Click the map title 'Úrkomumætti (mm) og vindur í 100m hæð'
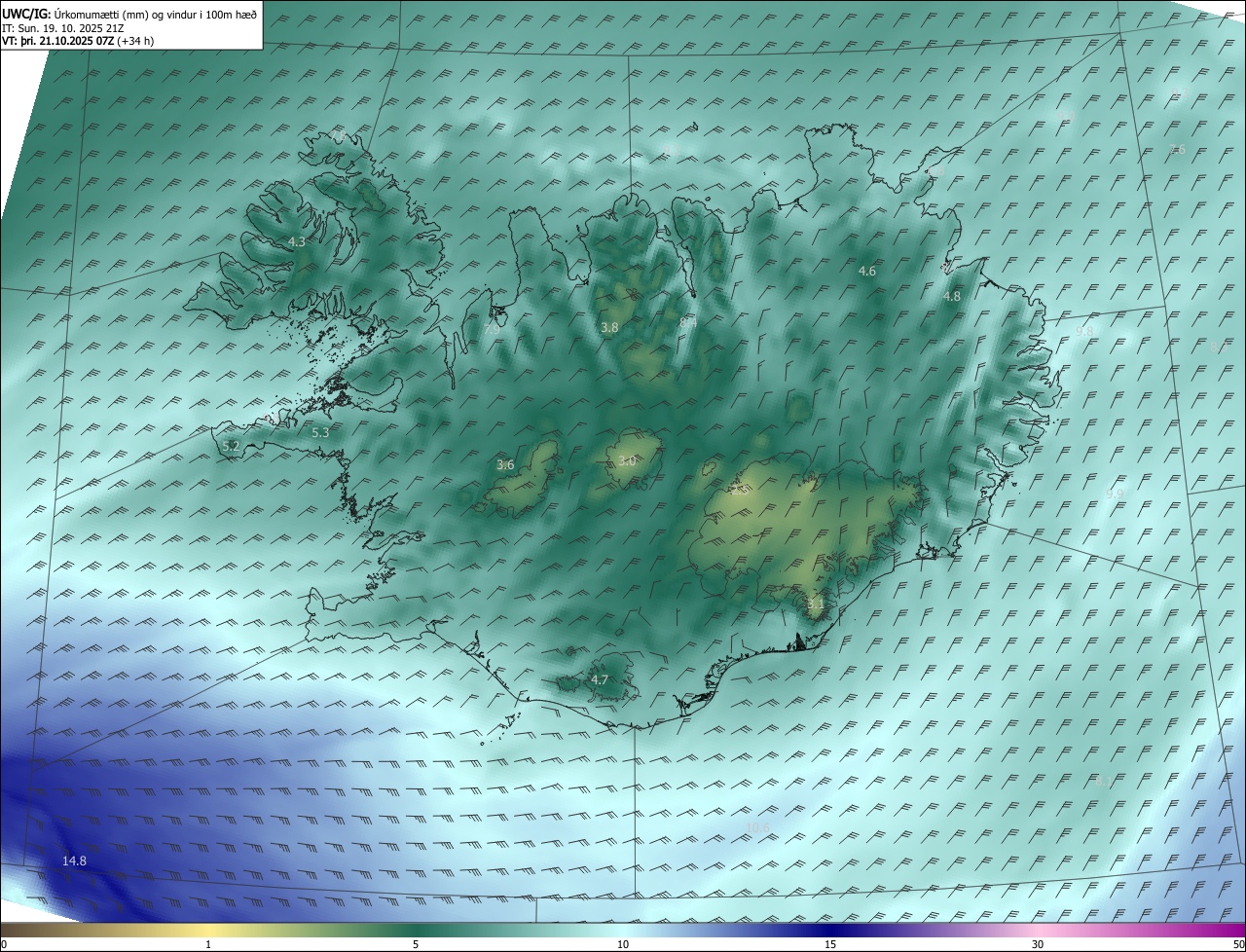 pyautogui.click(x=156, y=14)
